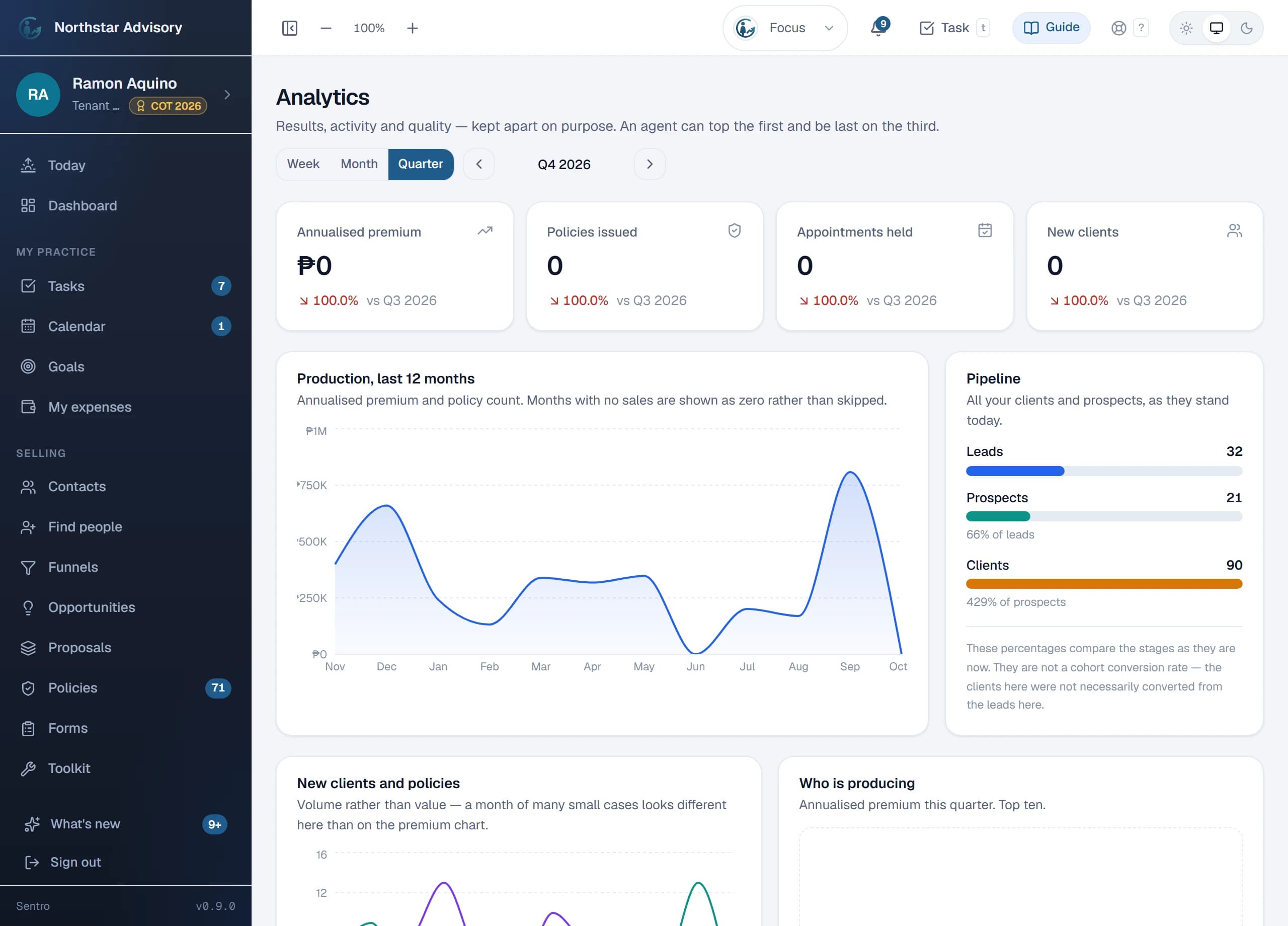The image size is (1288, 926).
Task: Go to next quarter arrow
Action: (650, 164)
